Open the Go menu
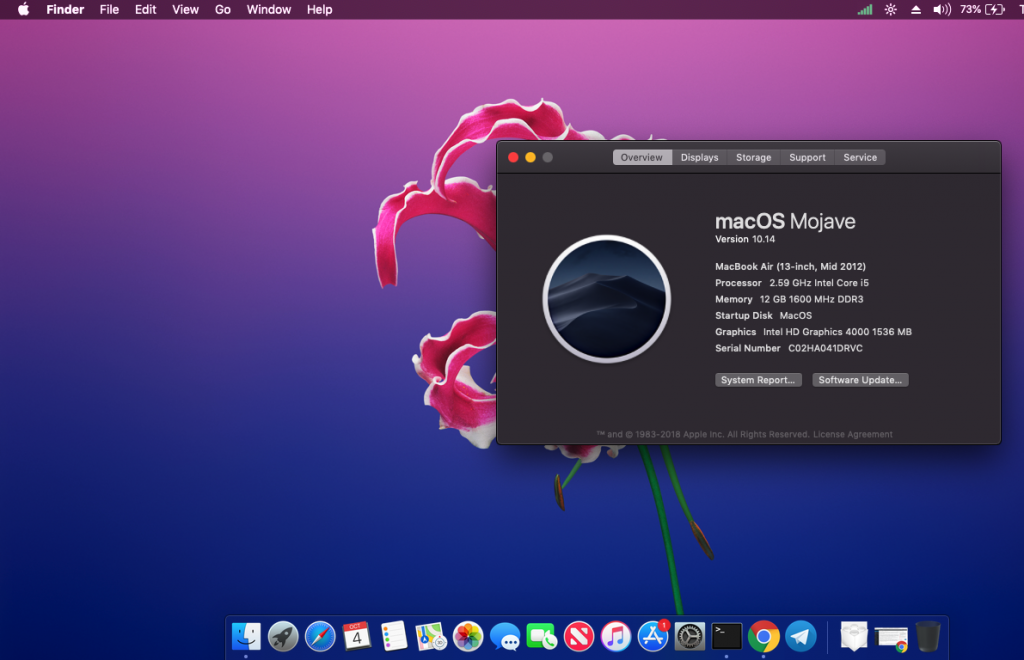Screen dimensions: 1024x660 tap(222, 9)
